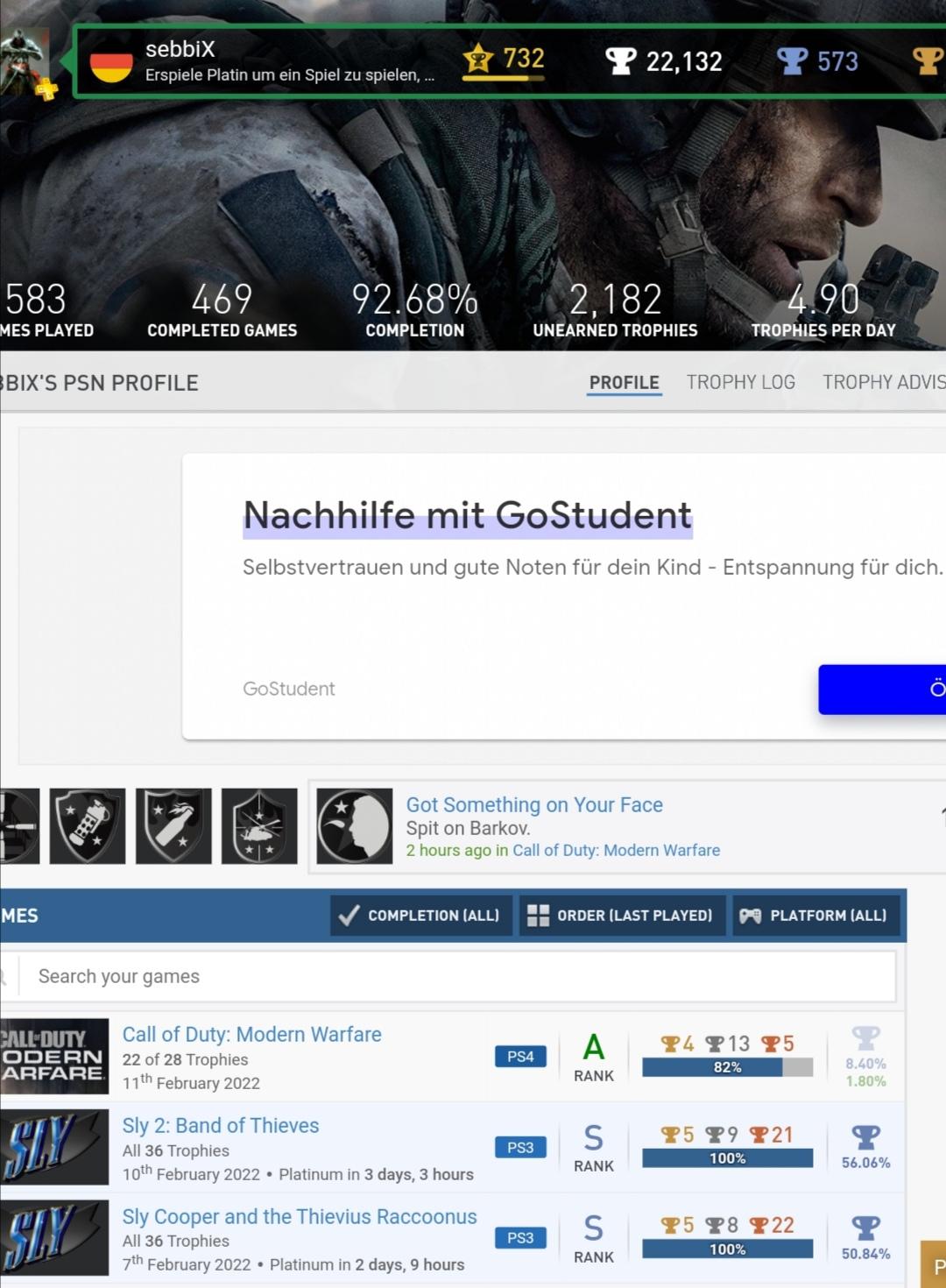Click the blue GoStudent ad button
Screen dimensions: 946x1288
[x=882, y=690]
